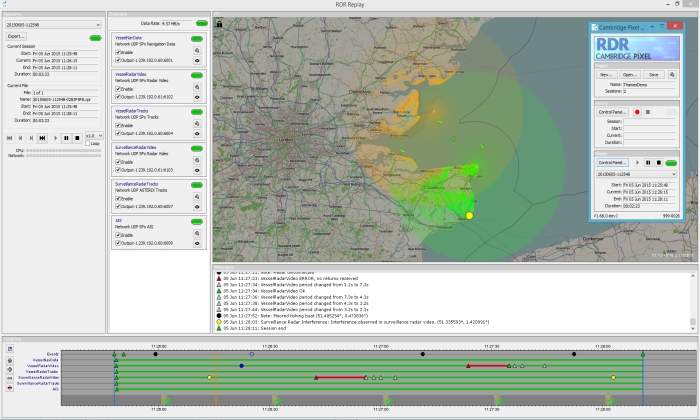Click the New... button in RDR window

(605, 74)
